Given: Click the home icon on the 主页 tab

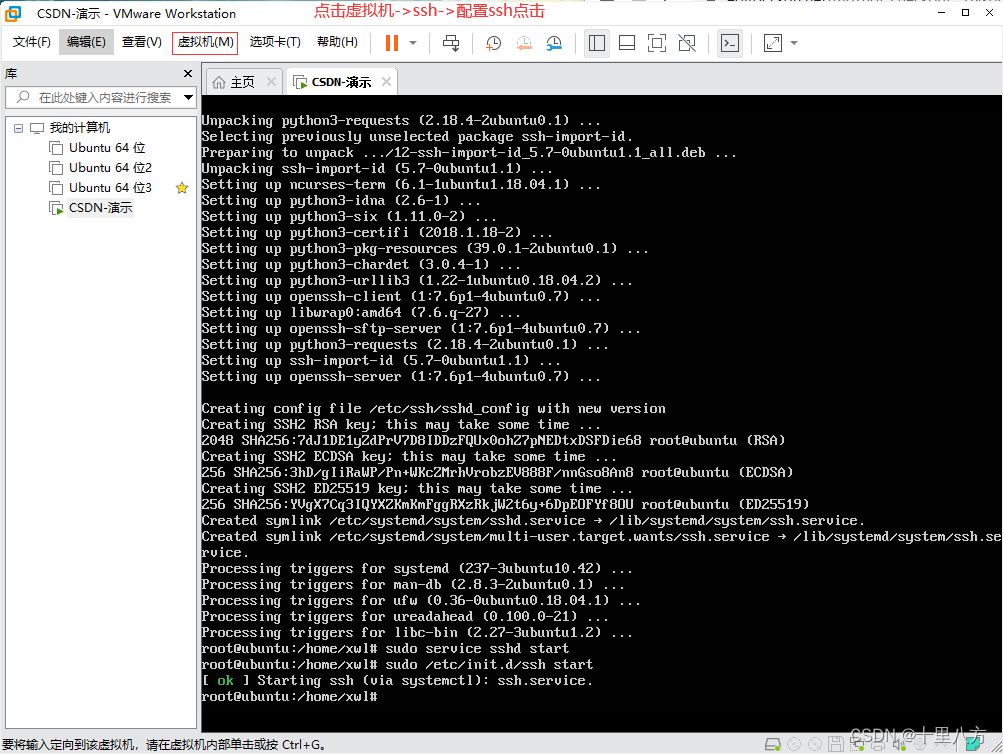Looking at the screenshot, I should tap(219, 82).
